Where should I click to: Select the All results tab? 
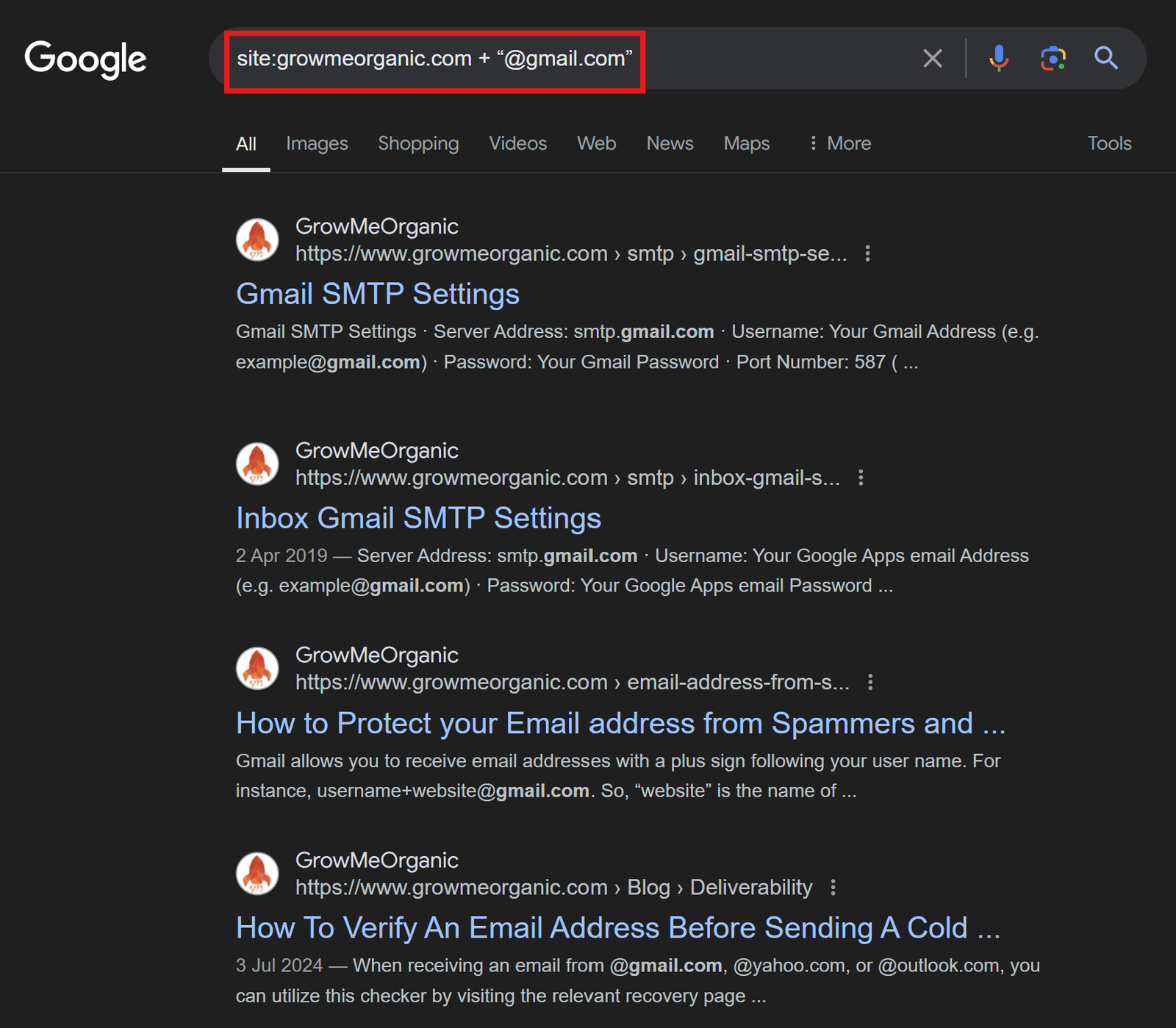246,143
